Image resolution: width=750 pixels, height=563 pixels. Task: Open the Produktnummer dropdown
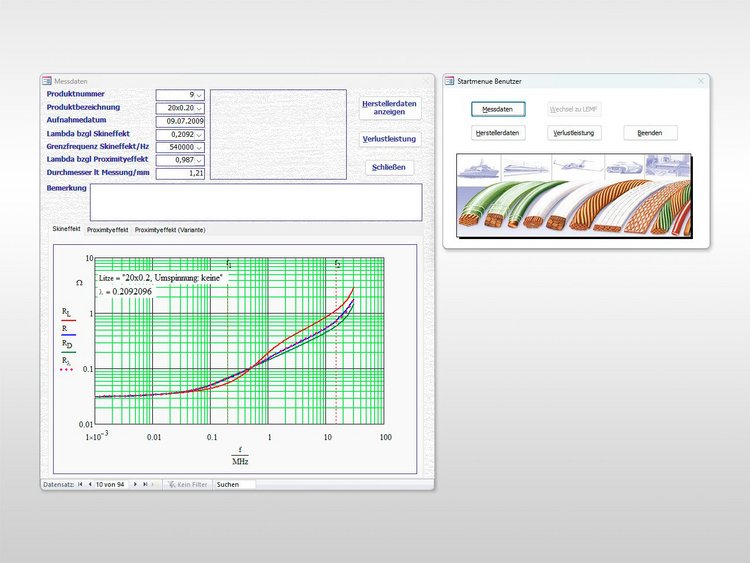199,94
